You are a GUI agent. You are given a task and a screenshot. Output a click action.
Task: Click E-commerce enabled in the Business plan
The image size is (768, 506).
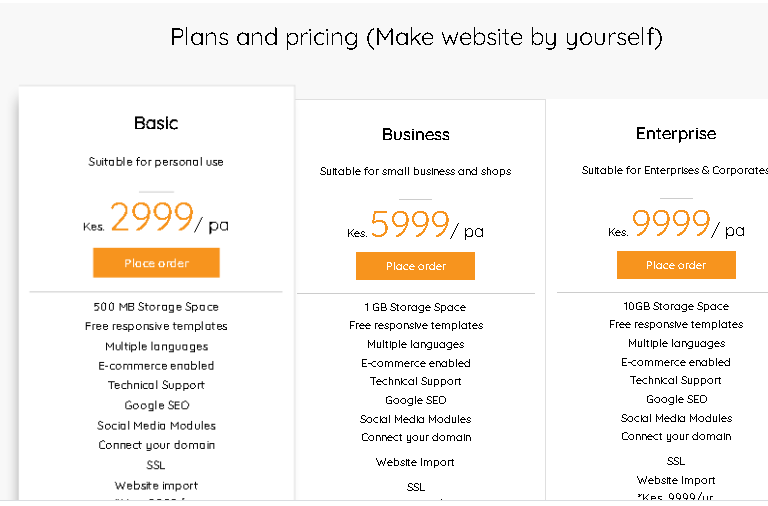point(416,363)
